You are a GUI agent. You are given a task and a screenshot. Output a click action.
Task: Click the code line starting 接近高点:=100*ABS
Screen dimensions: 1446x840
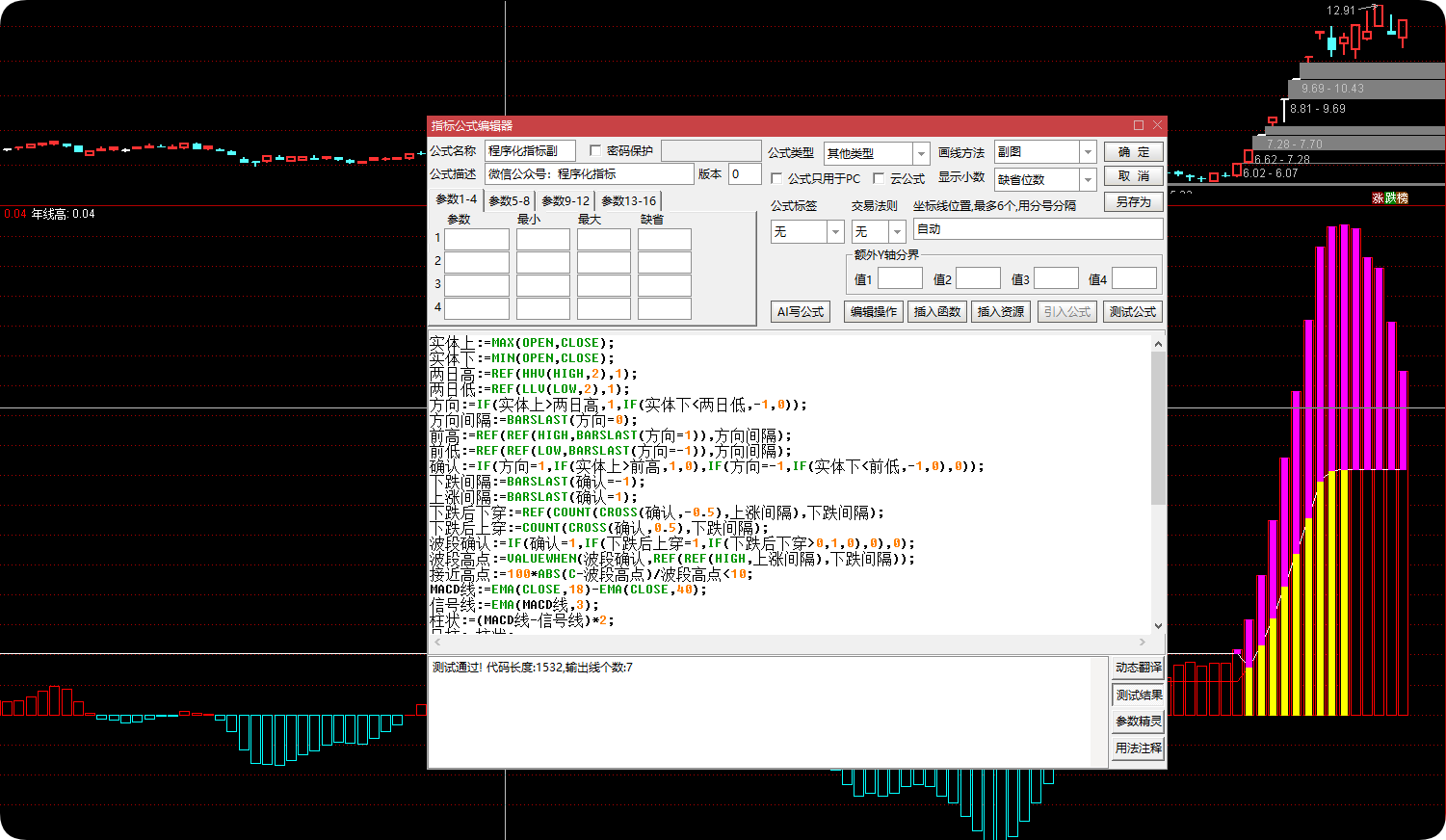pyautogui.click(x=592, y=574)
